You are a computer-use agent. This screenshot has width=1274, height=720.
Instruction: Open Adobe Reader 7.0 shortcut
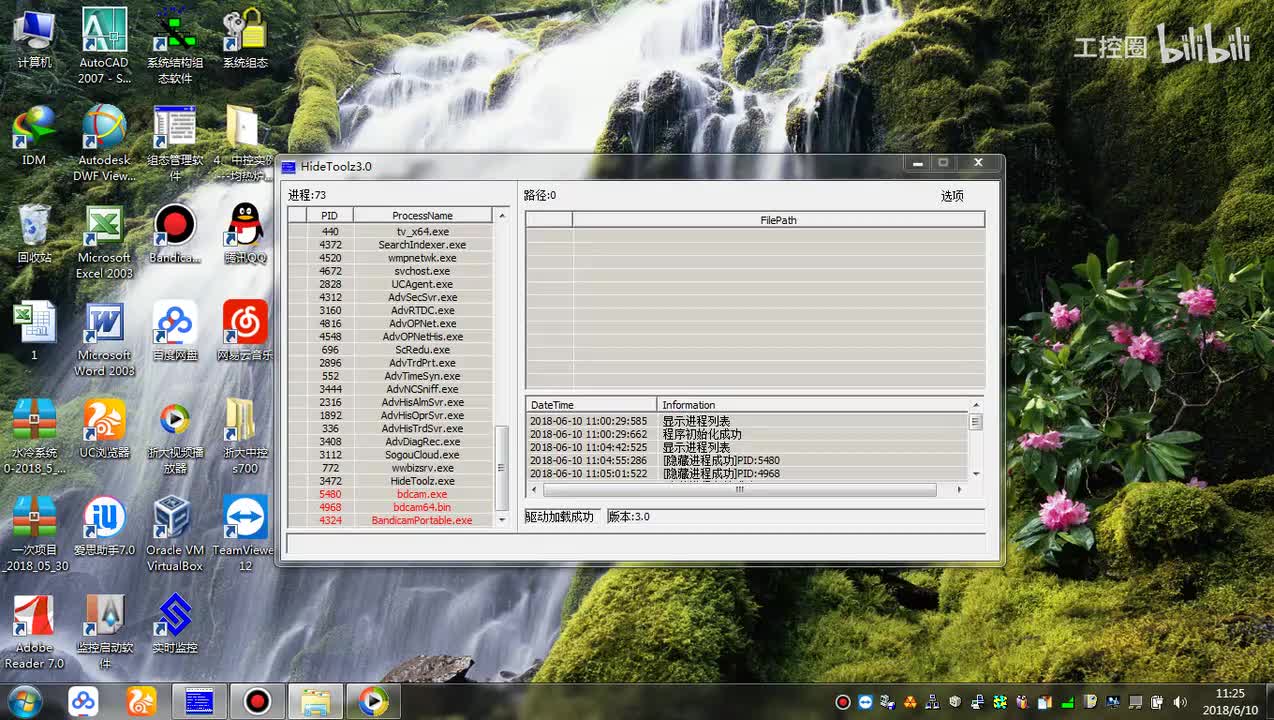pyautogui.click(x=34, y=632)
